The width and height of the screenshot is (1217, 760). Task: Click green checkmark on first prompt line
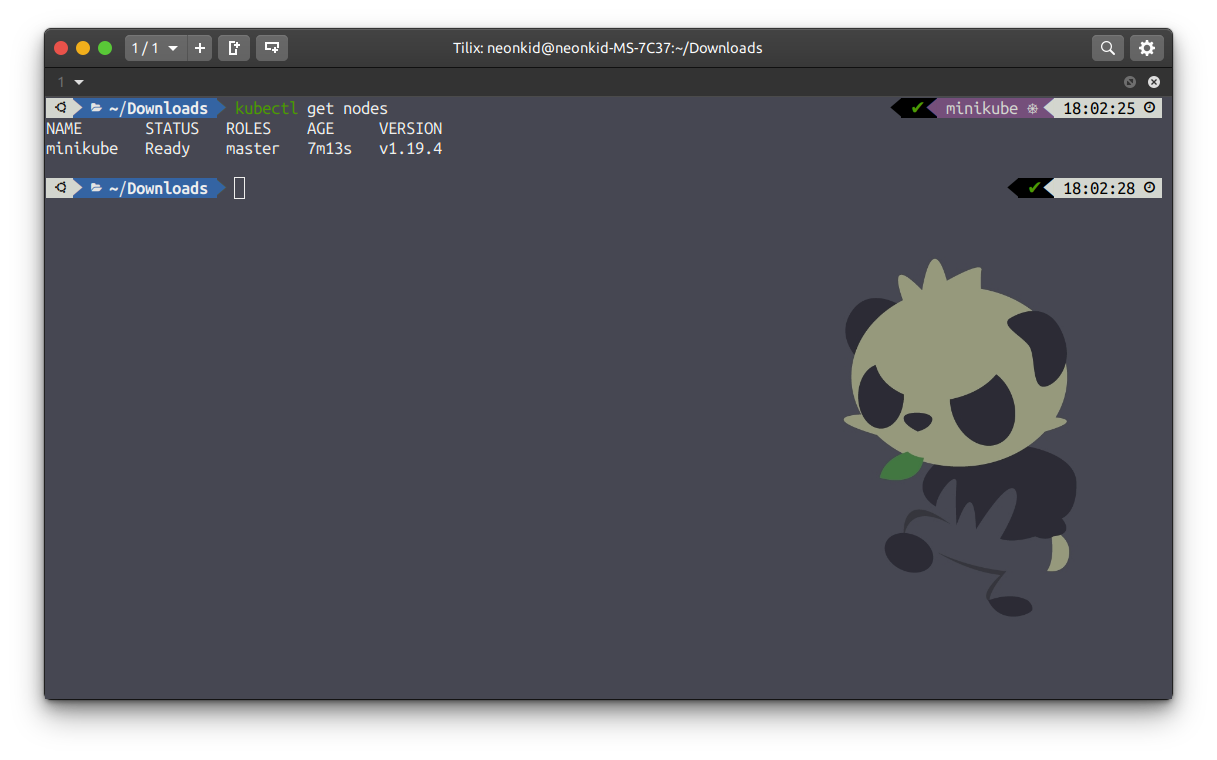click(918, 107)
